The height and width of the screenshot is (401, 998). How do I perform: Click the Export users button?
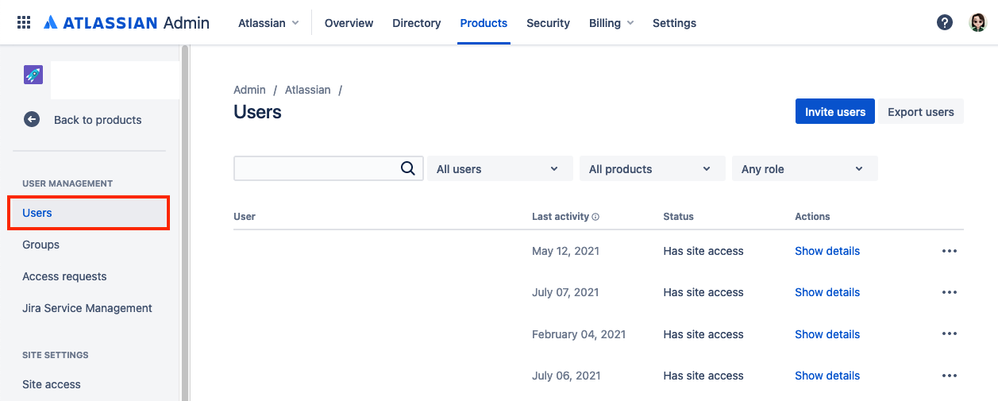pos(921,112)
